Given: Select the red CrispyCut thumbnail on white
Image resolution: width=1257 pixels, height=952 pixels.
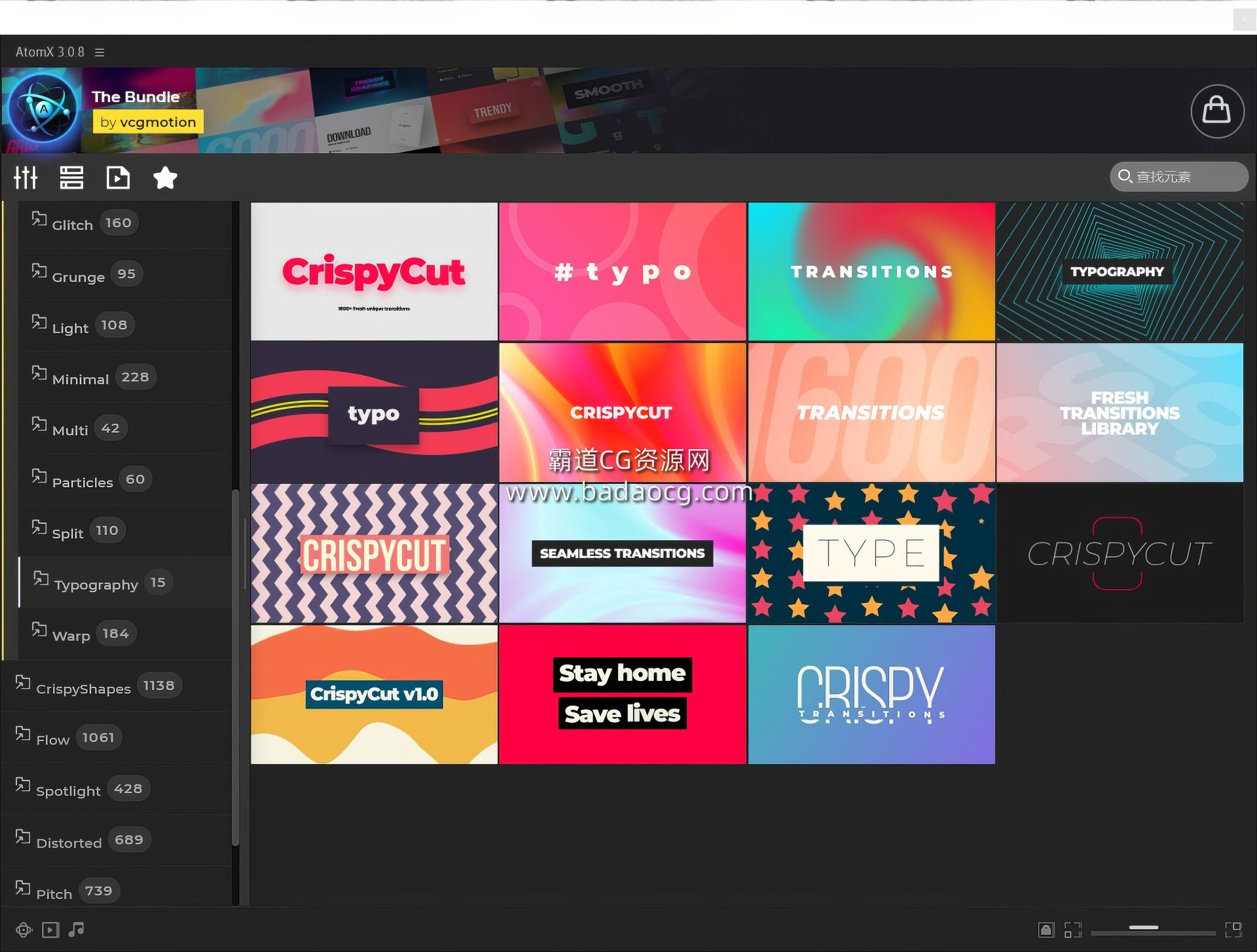Looking at the screenshot, I should [374, 272].
